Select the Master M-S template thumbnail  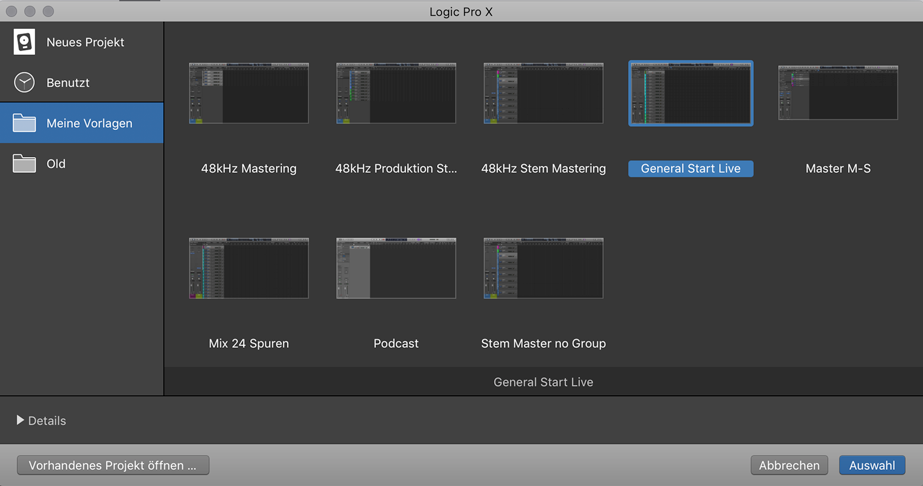[838, 92]
